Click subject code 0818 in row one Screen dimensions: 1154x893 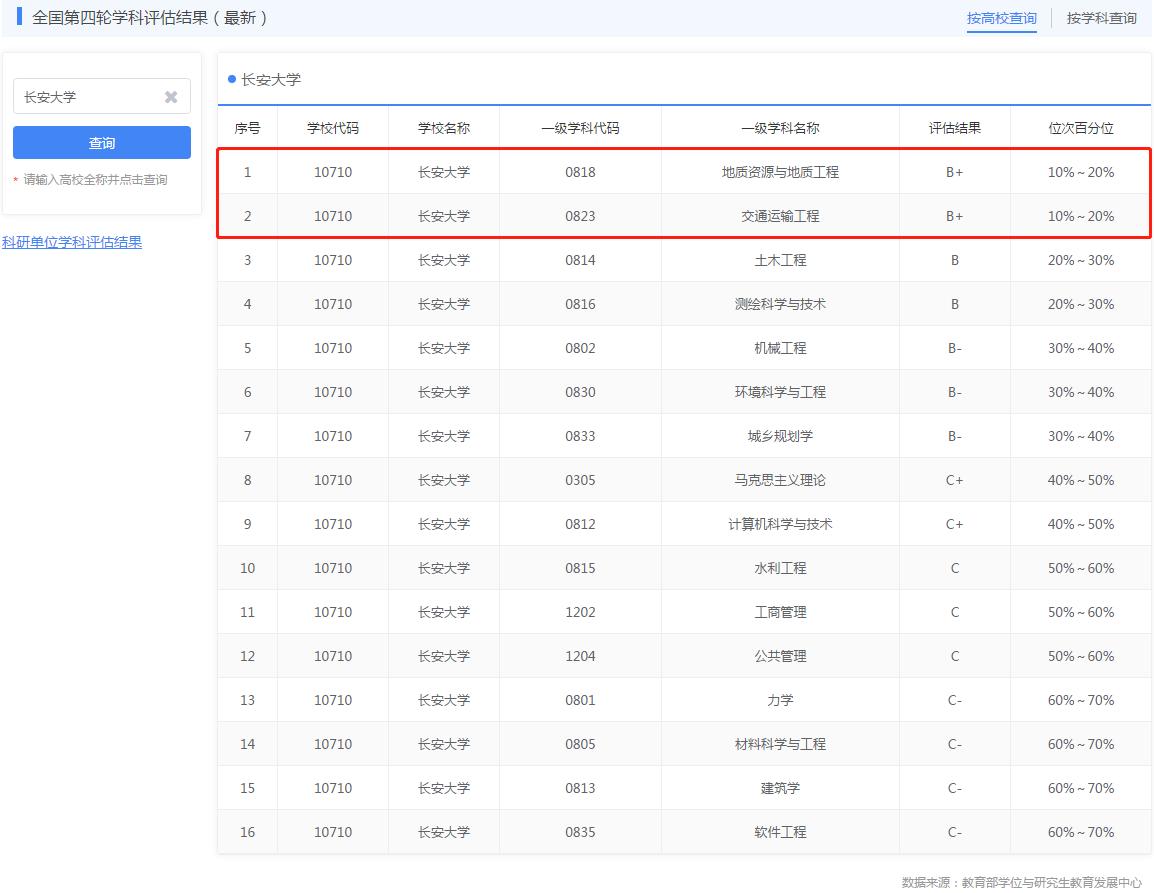(579, 171)
